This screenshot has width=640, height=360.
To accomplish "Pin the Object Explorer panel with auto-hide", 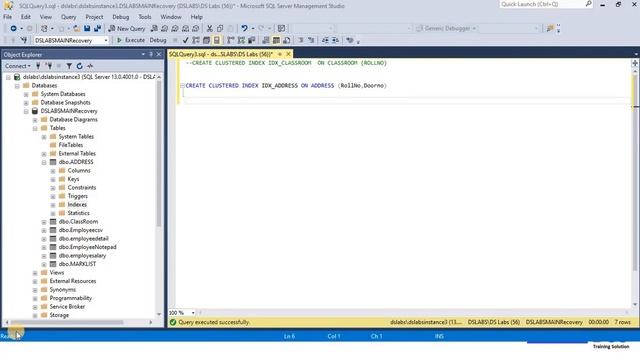I will click(x=151, y=54).
